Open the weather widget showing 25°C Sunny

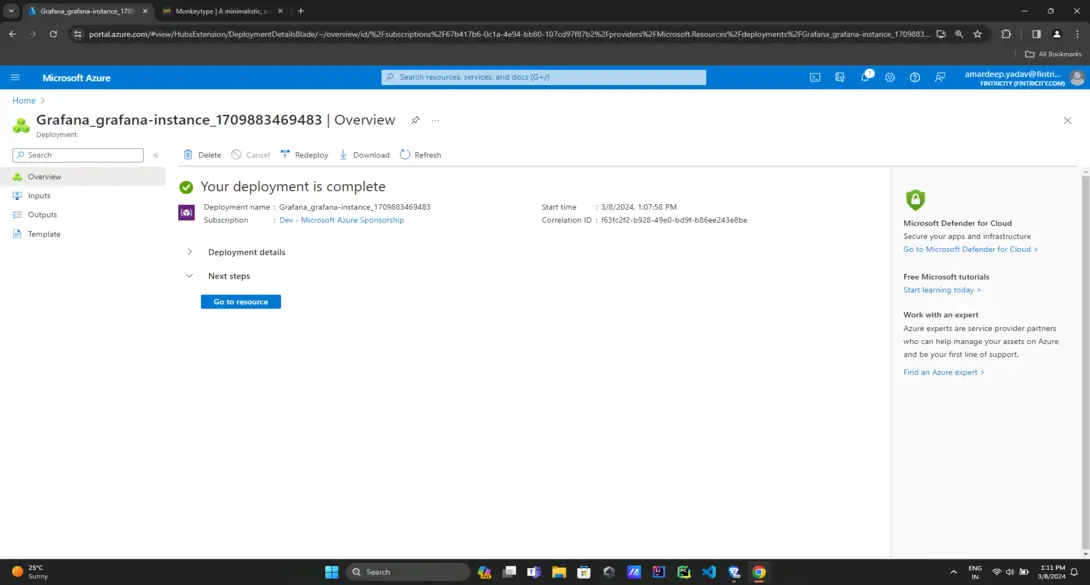31,572
